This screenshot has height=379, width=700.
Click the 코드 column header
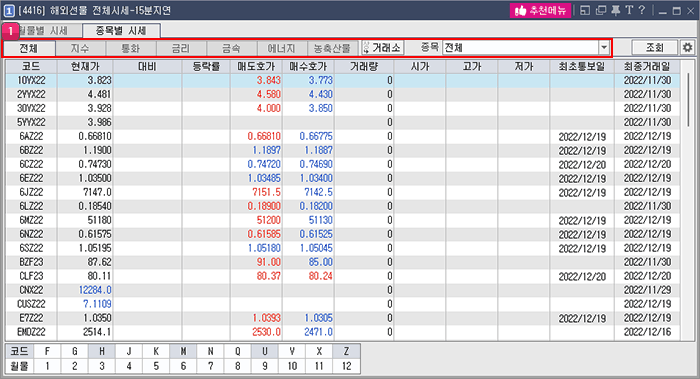[x=31, y=67]
